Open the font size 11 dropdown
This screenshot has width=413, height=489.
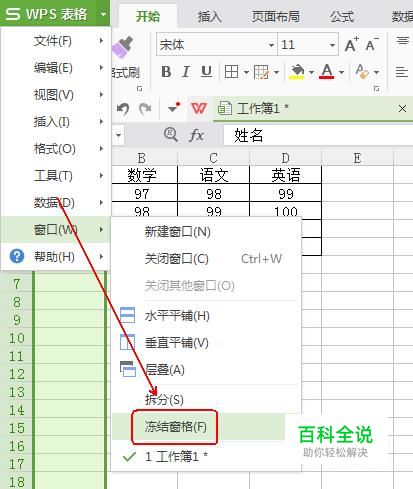coord(332,45)
